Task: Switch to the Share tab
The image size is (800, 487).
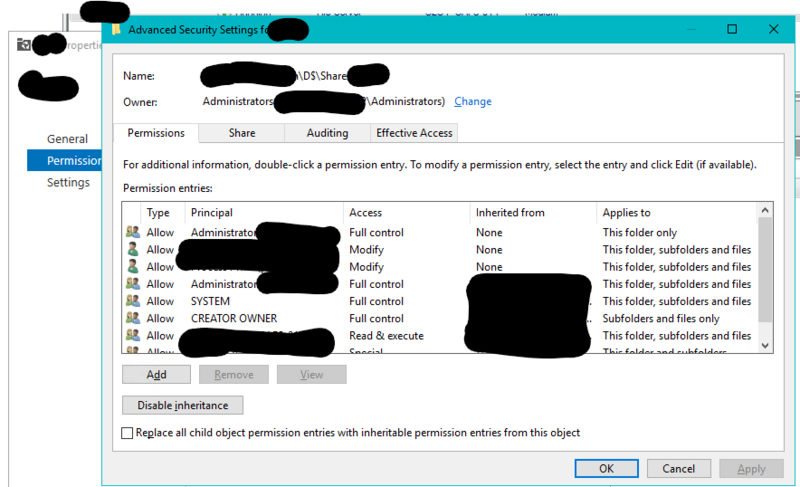Action: [x=242, y=133]
